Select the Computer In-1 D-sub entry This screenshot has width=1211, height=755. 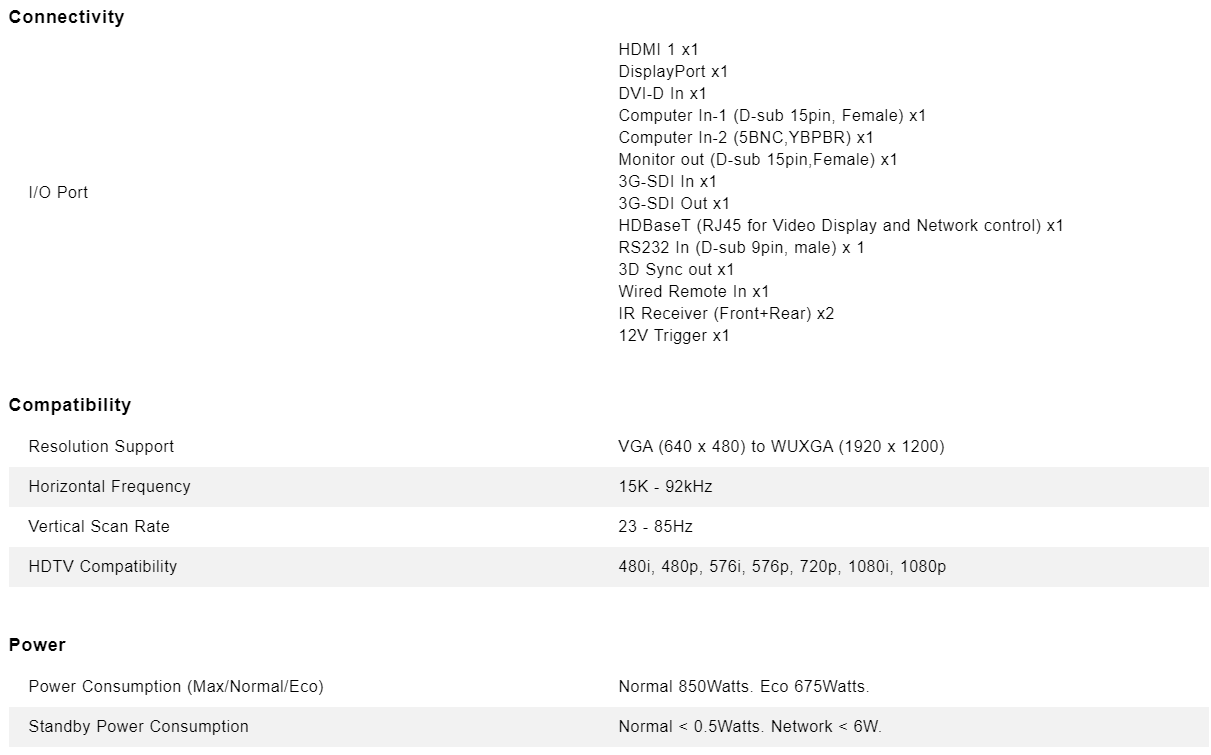click(772, 115)
